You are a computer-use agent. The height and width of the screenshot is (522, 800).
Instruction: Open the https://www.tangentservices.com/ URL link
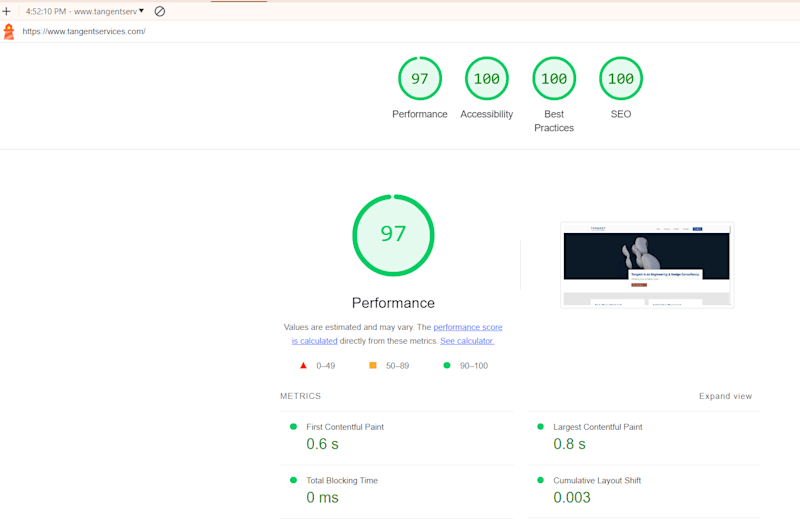[84, 31]
